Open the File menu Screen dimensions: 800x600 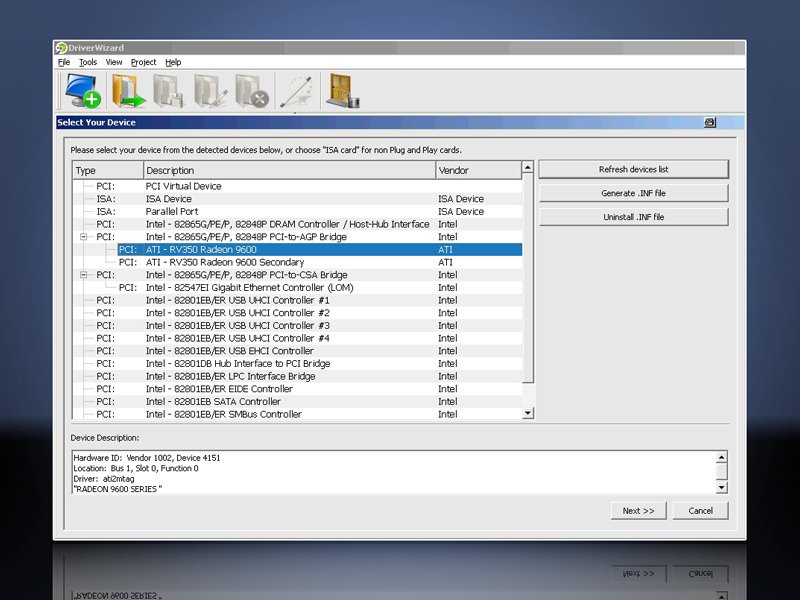pyautogui.click(x=64, y=62)
